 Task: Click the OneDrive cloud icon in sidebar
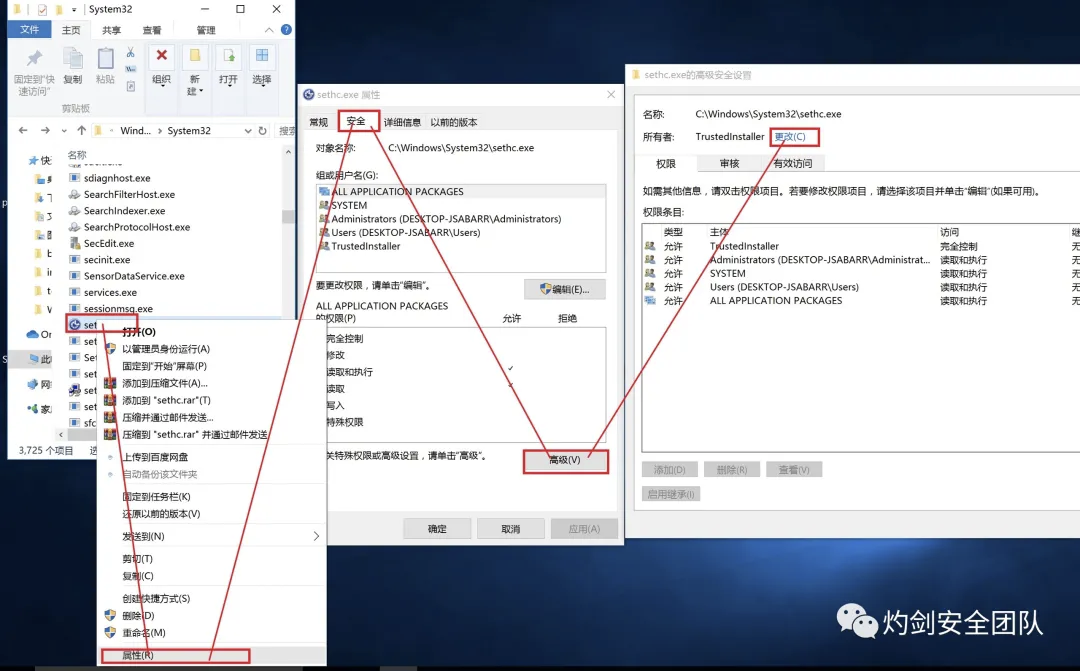coord(32,334)
